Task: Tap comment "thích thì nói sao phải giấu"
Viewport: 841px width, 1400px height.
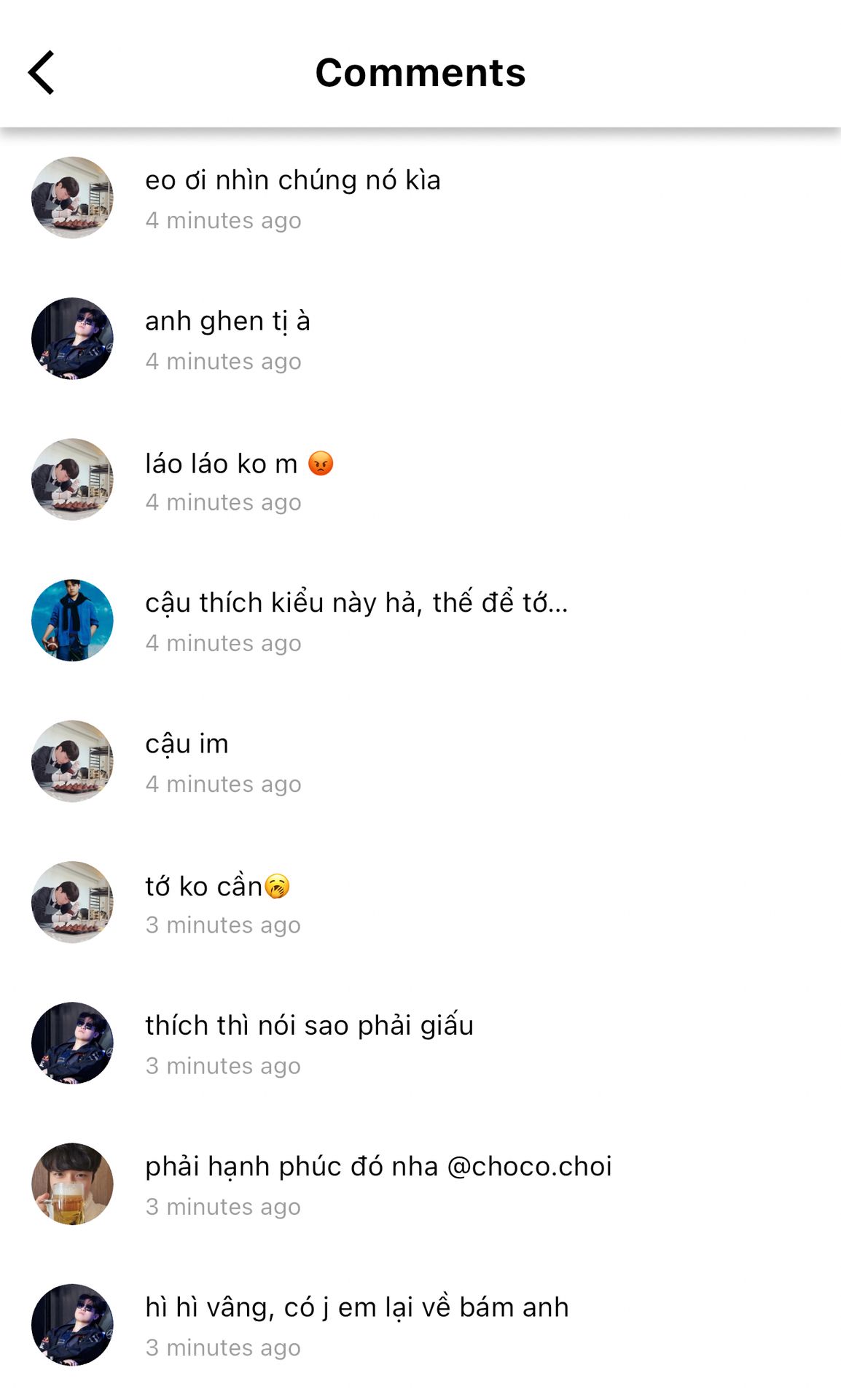Action: (309, 1025)
